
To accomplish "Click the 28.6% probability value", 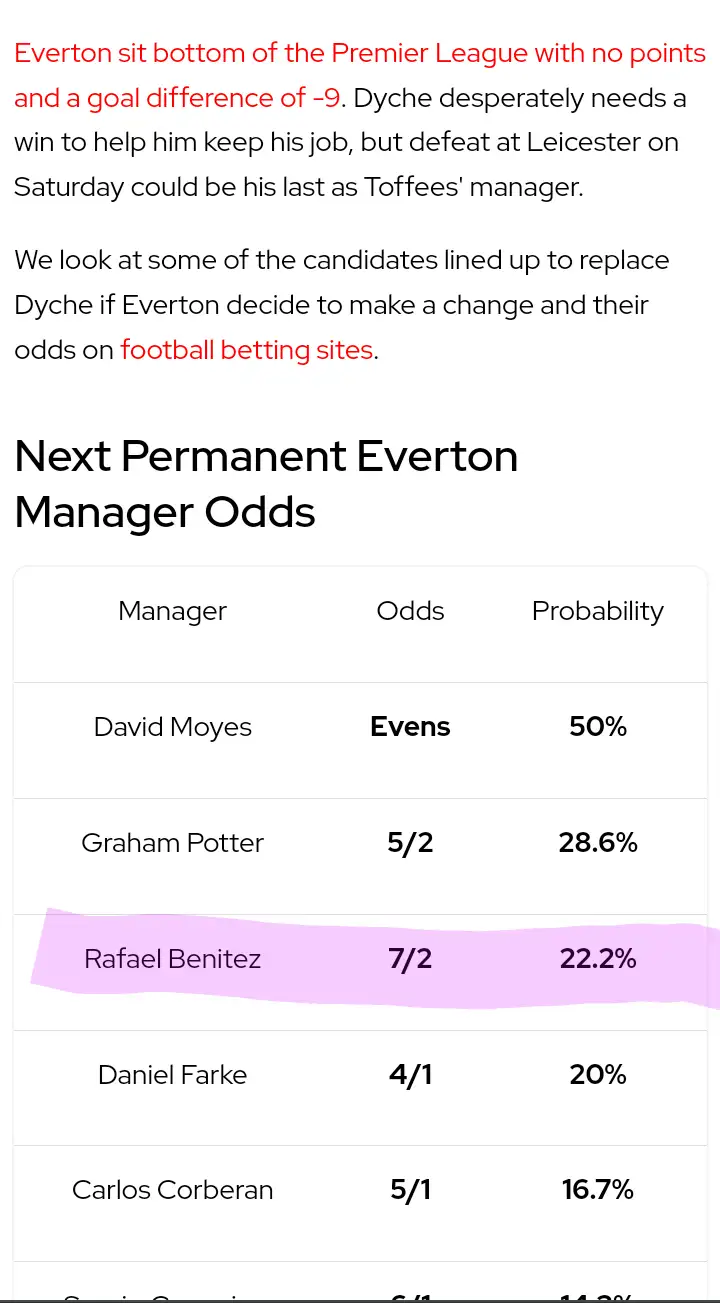I will pyautogui.click(x=597, y=843).
